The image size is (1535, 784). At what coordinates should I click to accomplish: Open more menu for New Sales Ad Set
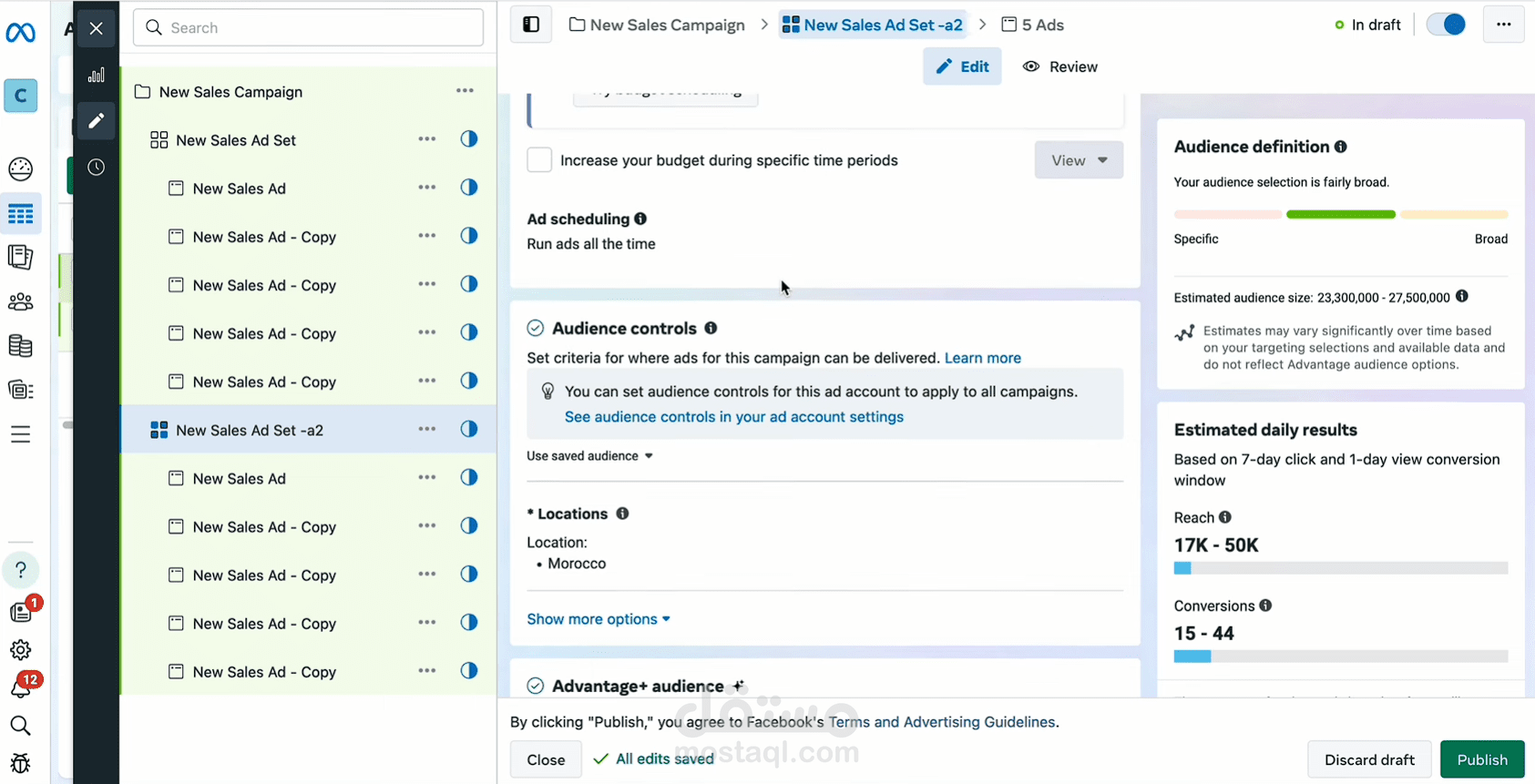[427, 139]
